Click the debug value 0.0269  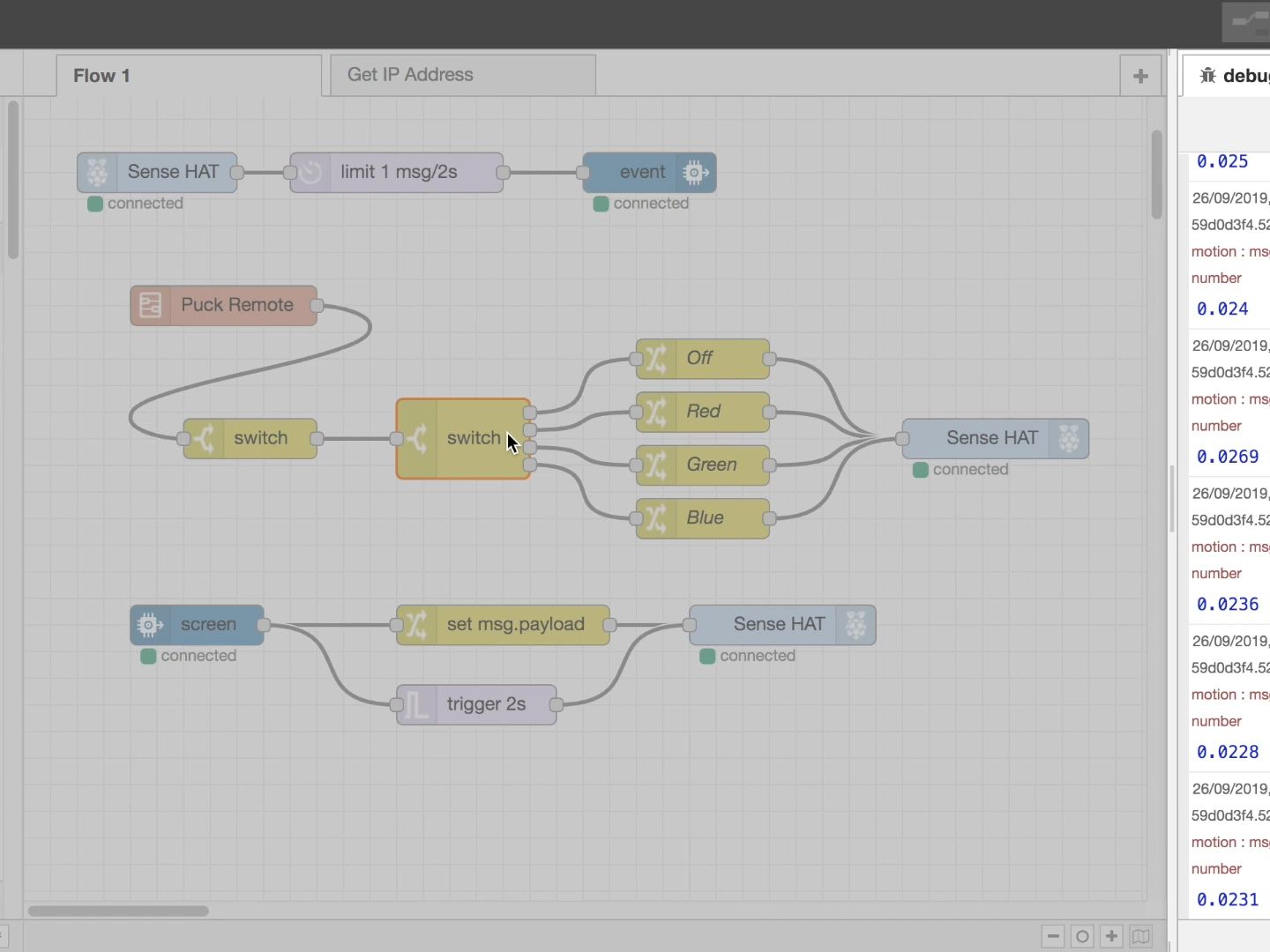point(1228,457)
